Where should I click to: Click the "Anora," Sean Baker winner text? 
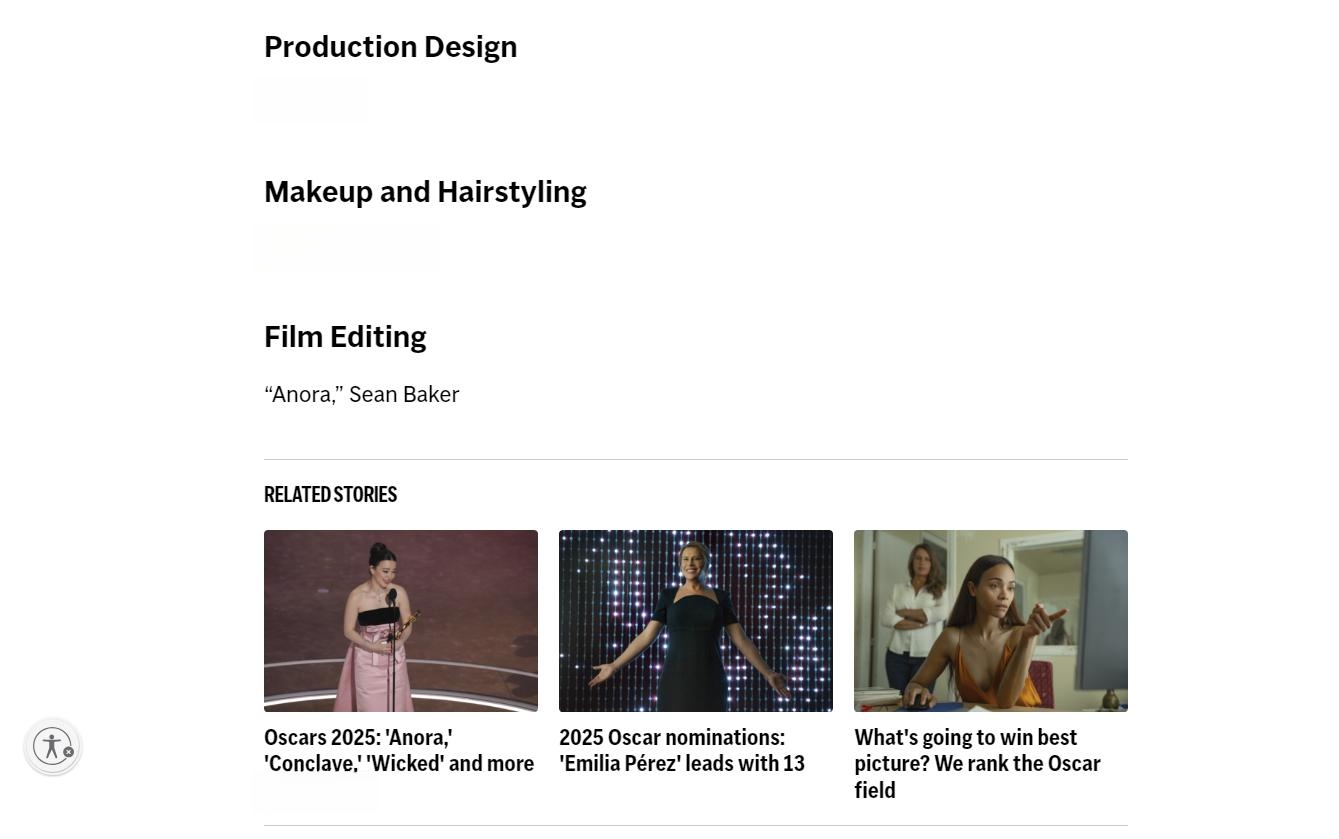tap(361, 395)
